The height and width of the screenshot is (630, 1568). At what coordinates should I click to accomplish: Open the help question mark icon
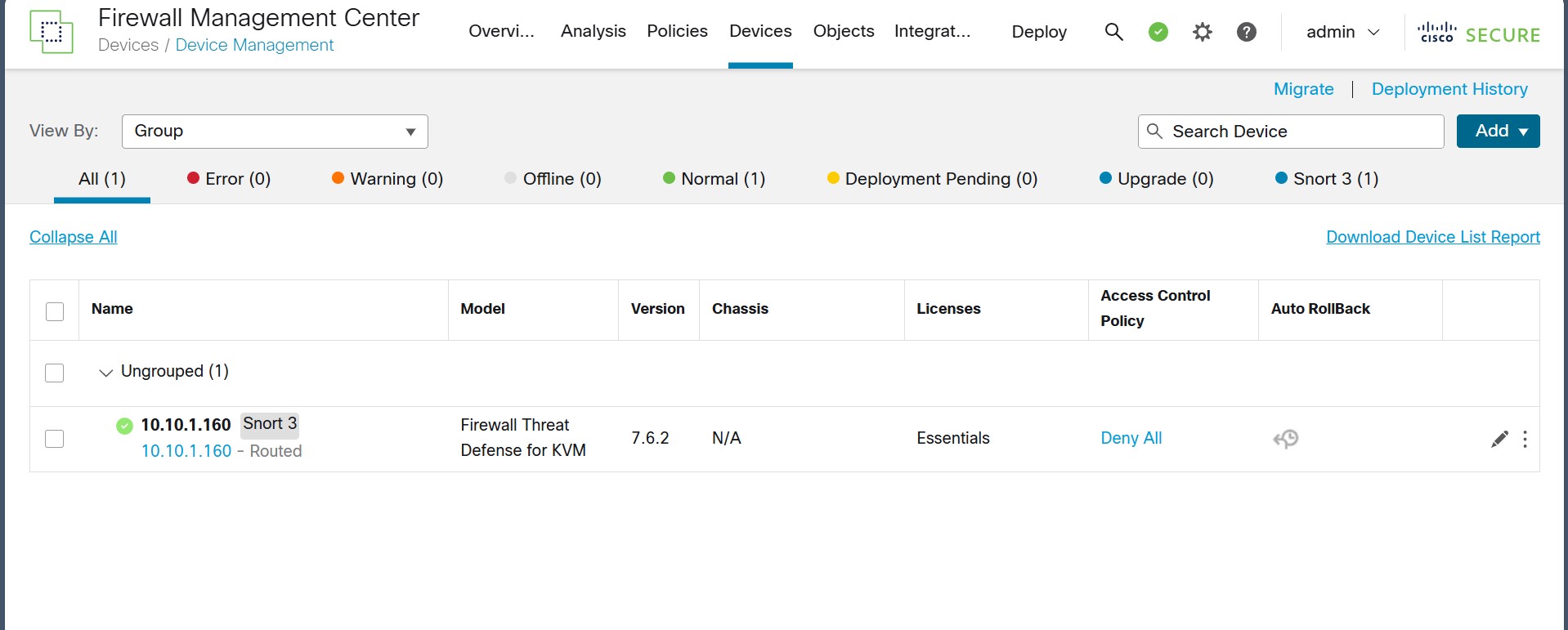[x=1246, y=32]
